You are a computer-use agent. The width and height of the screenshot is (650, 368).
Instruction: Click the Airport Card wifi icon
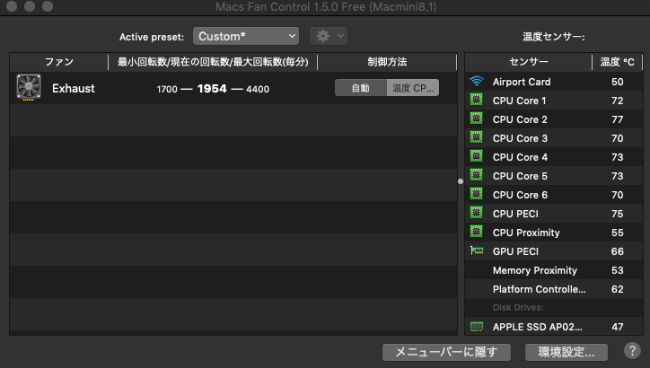click(477, 81)
